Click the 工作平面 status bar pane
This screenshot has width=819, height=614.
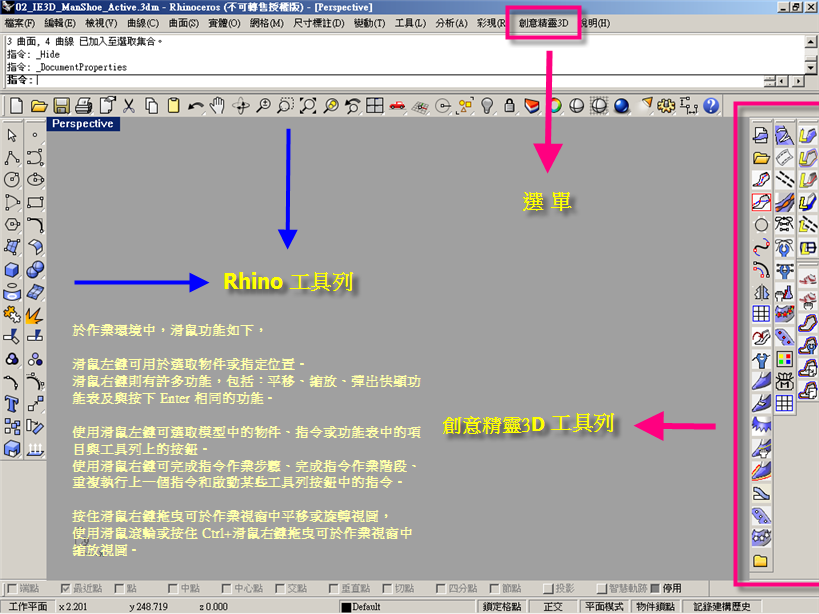tap(28, 607)
